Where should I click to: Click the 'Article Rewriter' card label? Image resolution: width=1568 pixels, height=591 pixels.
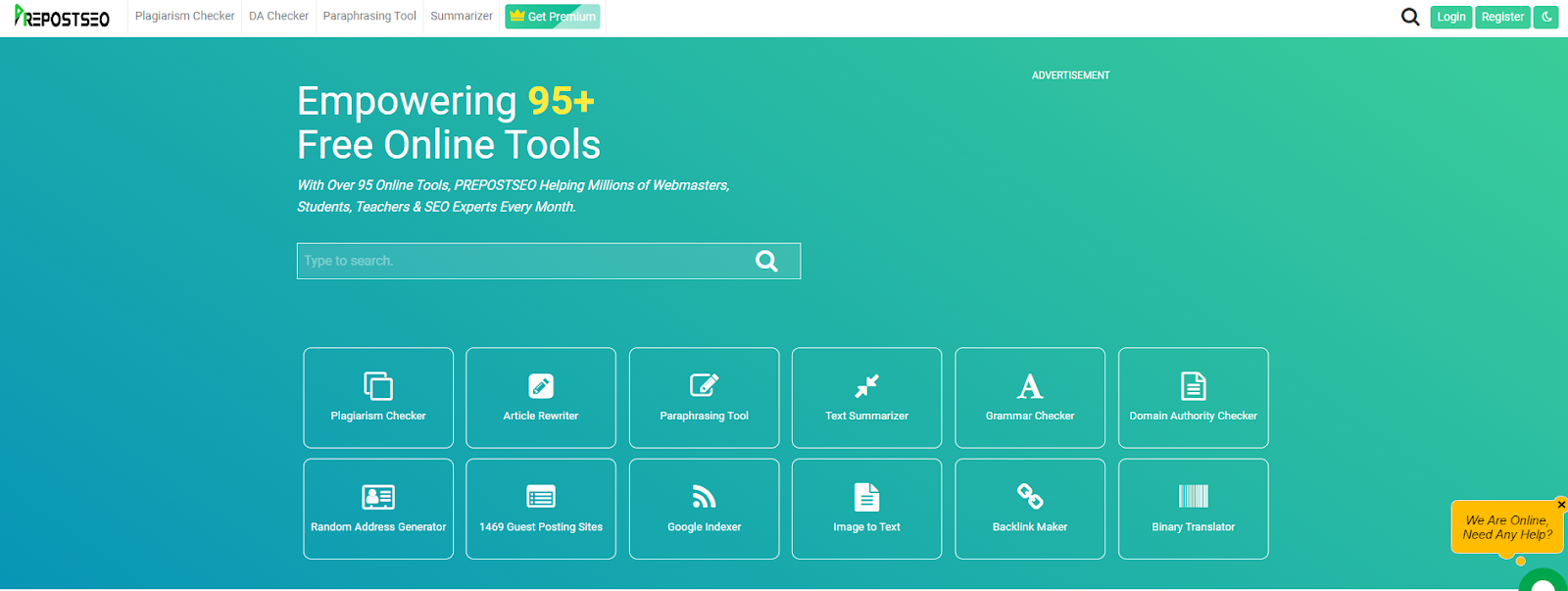[x=541, y=416]
